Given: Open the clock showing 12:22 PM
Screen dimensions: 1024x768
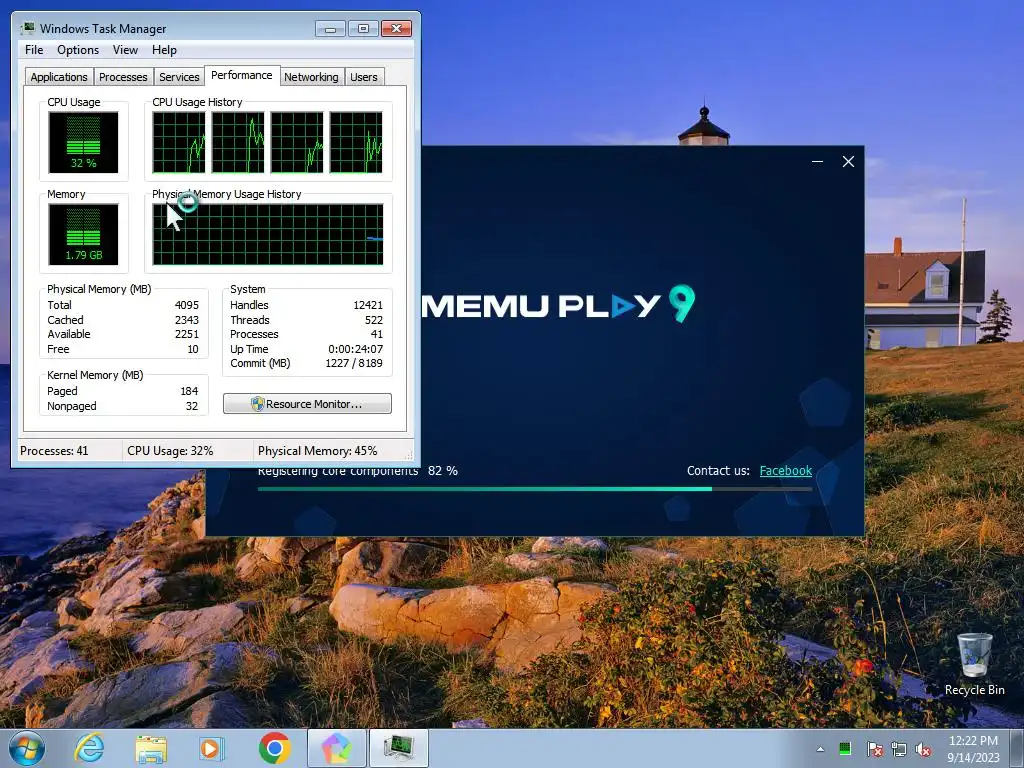Looking at the screenshot, I should tap(973, 748).
